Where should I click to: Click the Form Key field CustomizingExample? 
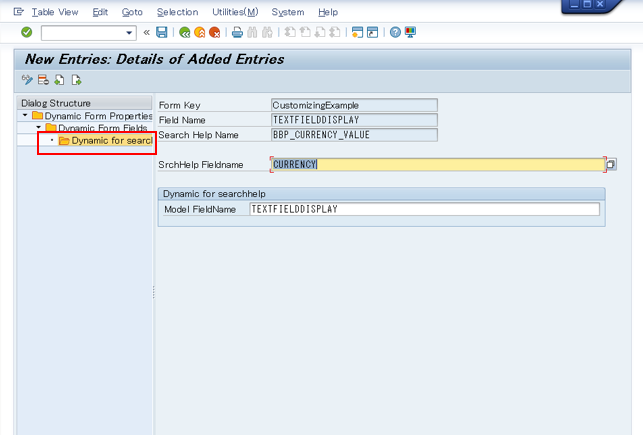coord(354,105)
